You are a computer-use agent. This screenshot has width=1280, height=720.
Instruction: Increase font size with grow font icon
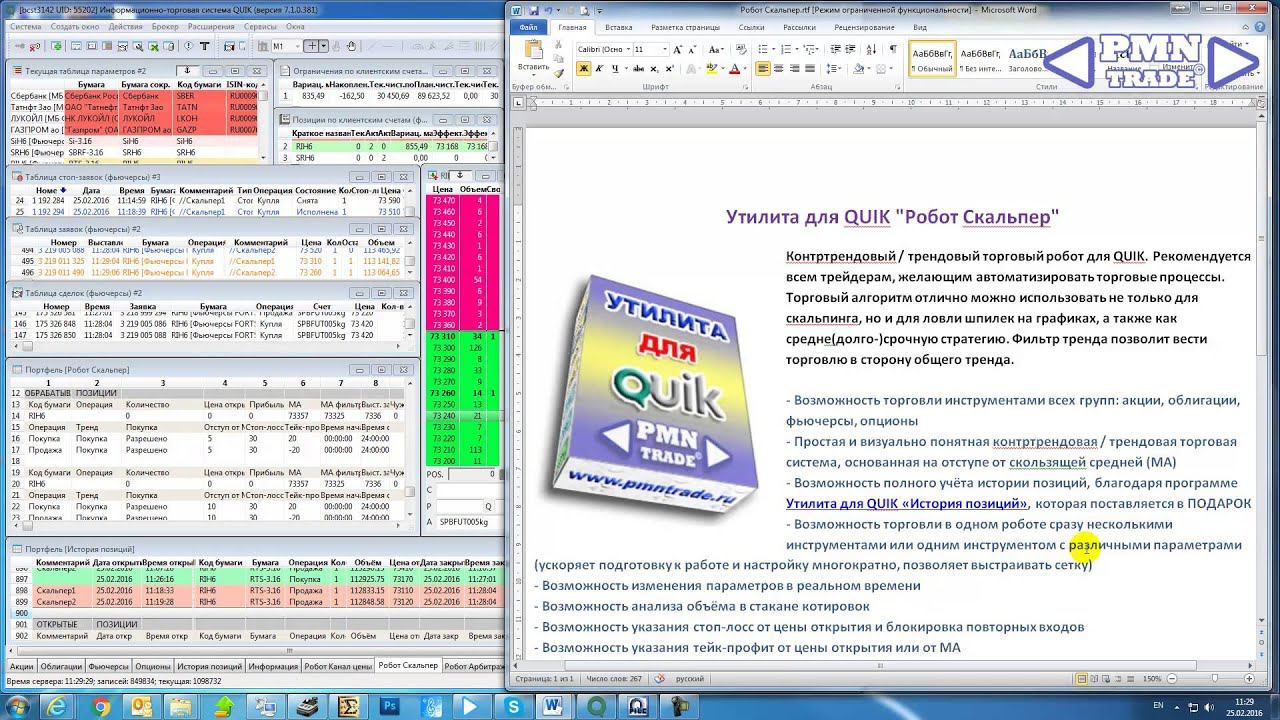677,49
